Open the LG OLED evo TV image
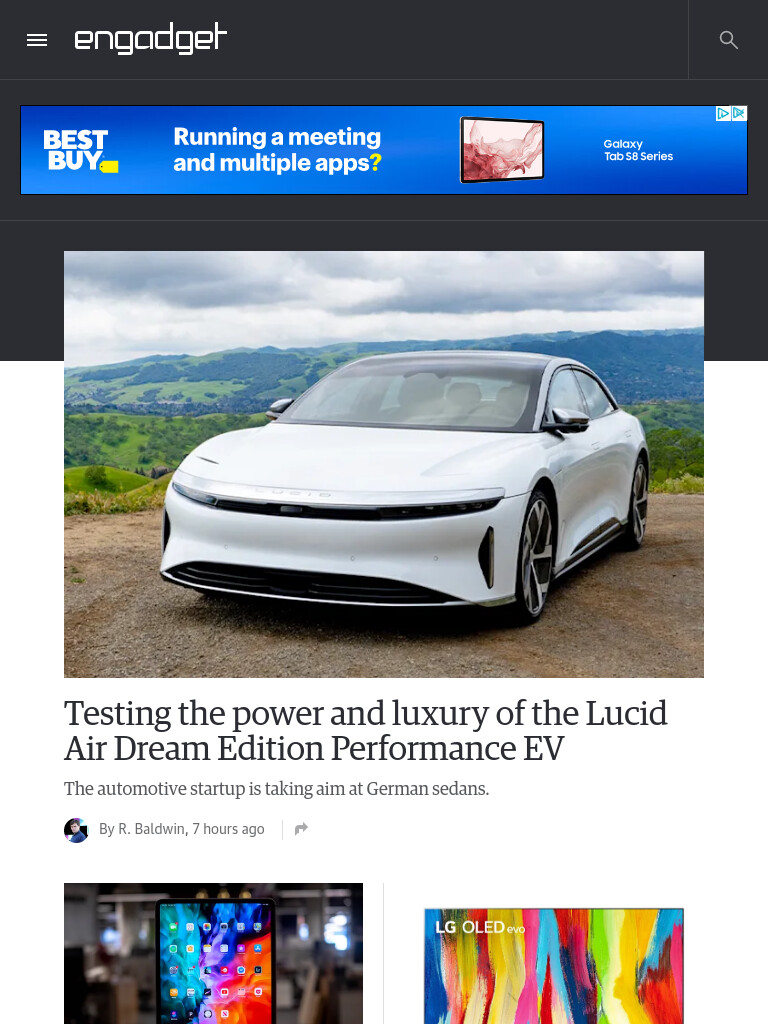 (554, 966)
